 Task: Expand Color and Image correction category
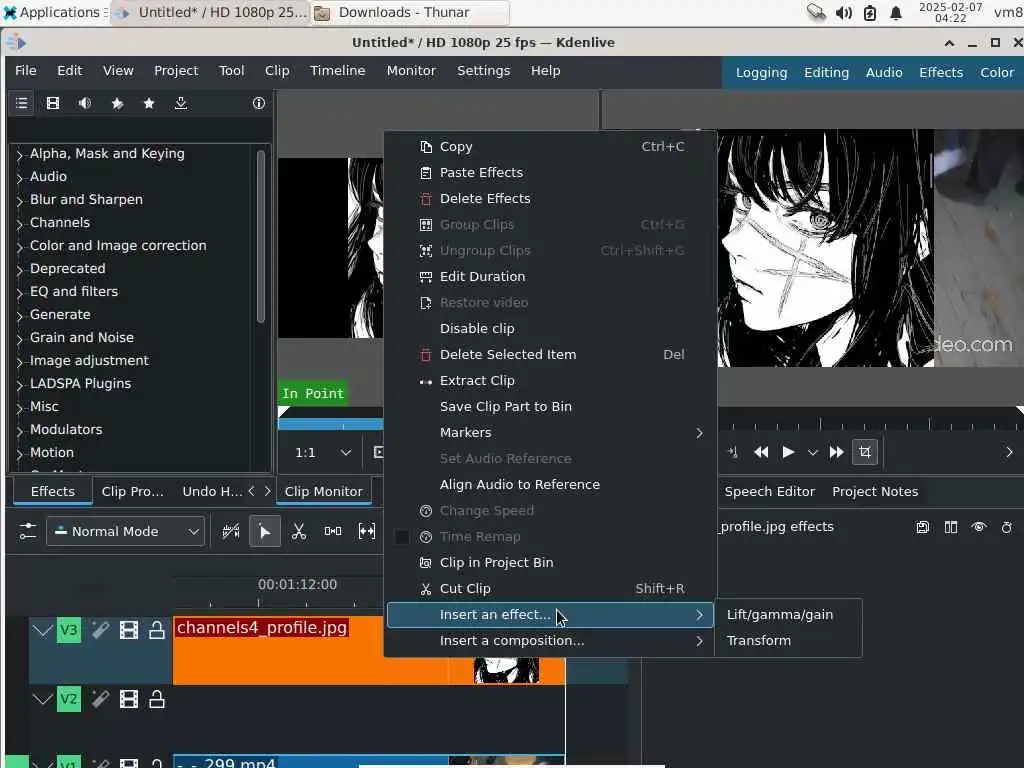(20, 247)
